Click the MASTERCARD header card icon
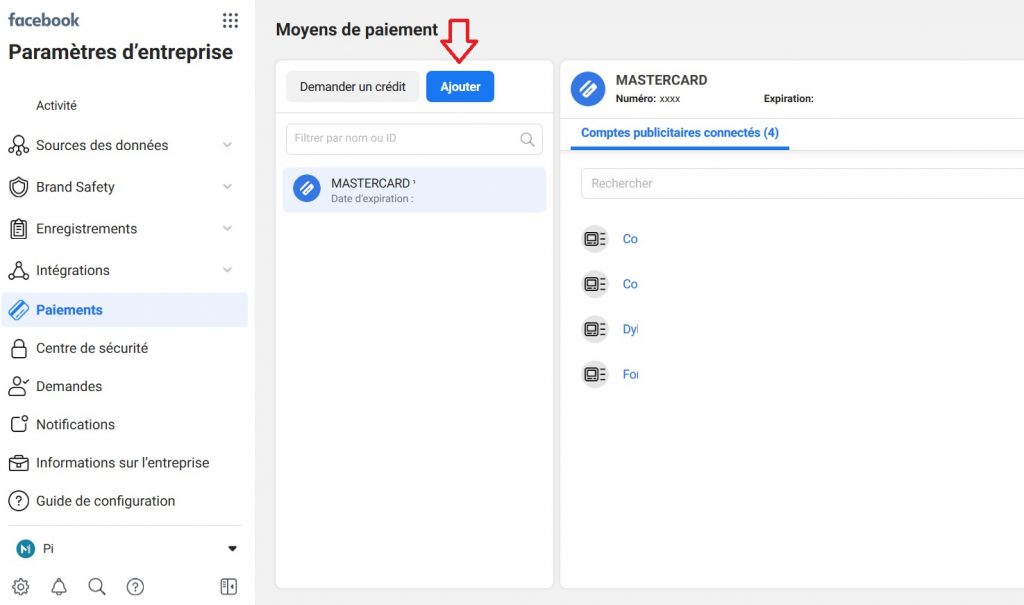1024x605 pixels. 588,88
